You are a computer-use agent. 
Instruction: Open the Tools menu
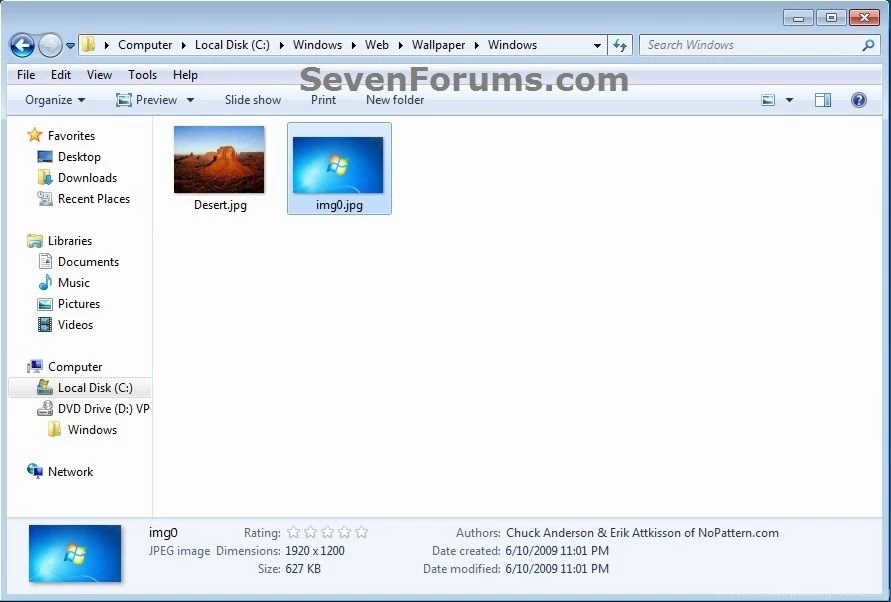pyautogui.click(x=142, y=75)
